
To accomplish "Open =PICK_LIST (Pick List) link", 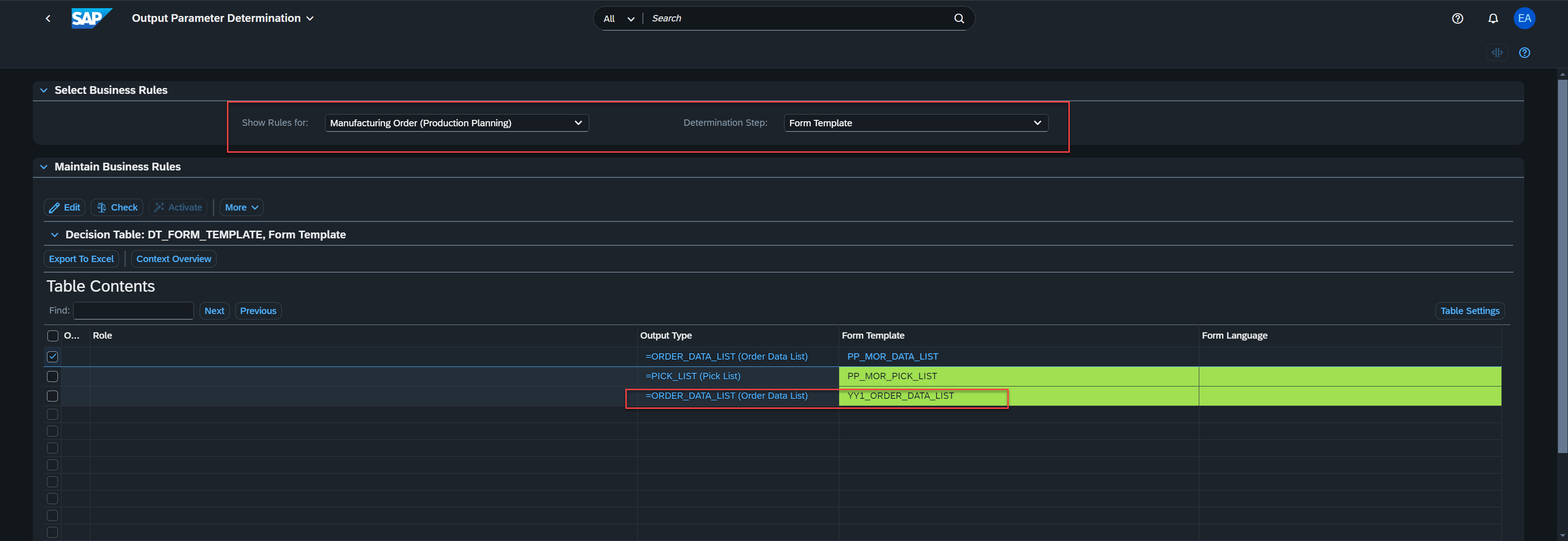I will 693,376.
